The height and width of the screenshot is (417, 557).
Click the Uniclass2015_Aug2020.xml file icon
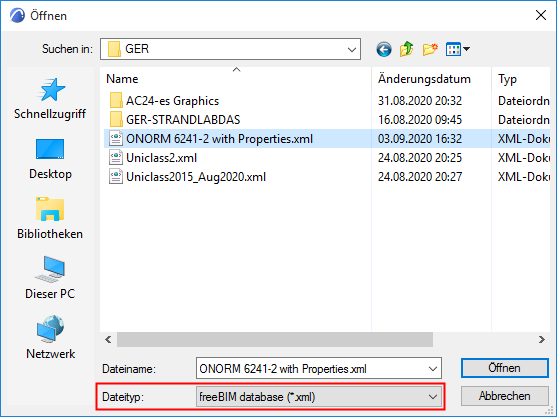pyautogui.click(x=116, y=177)
